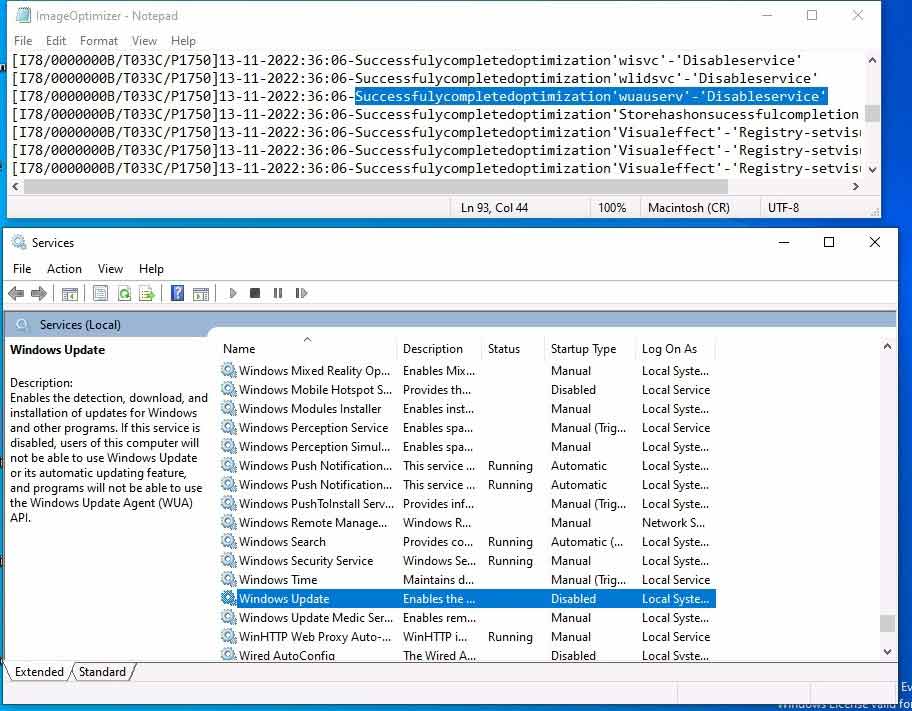Click Show/Hide Action Pane toolbar icon

click(x=201, y=294)
